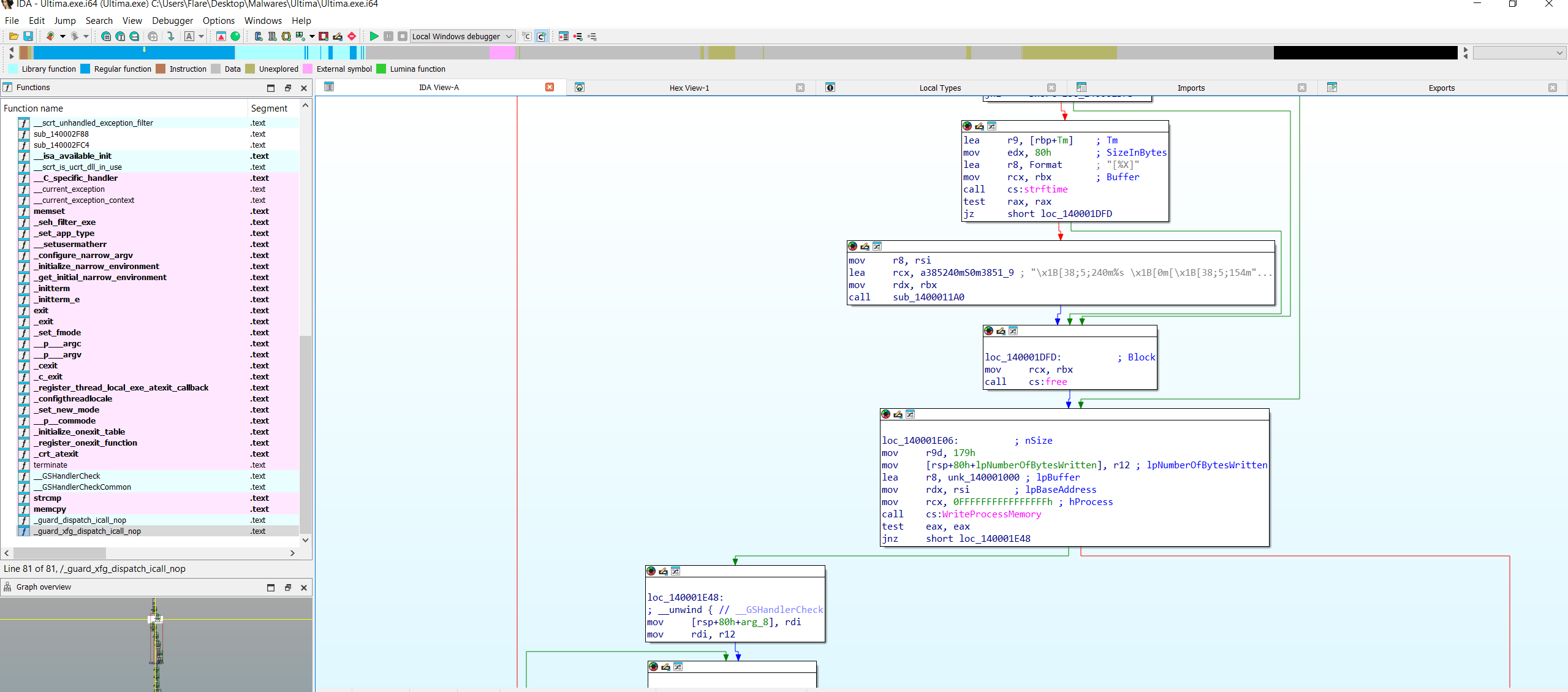
Task: Open dropdown arrow beside 'A' text icon
Action: coord(201,36)
